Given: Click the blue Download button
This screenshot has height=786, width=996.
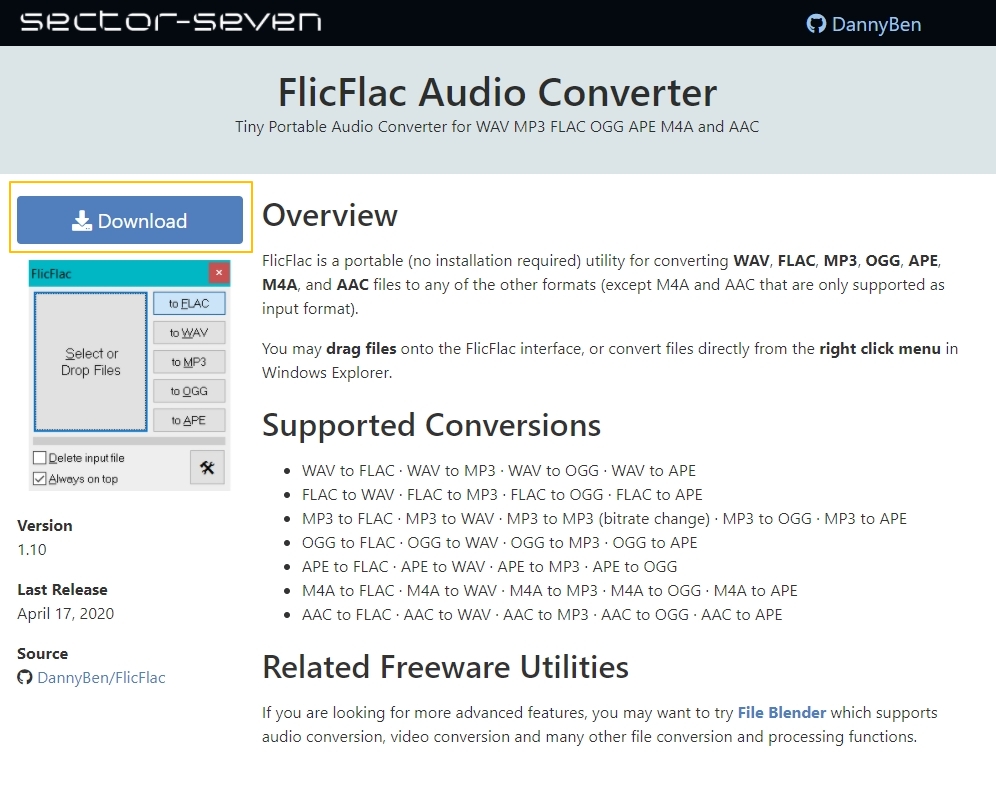Looking at the screenshot, I should click(x=130, y=220).
